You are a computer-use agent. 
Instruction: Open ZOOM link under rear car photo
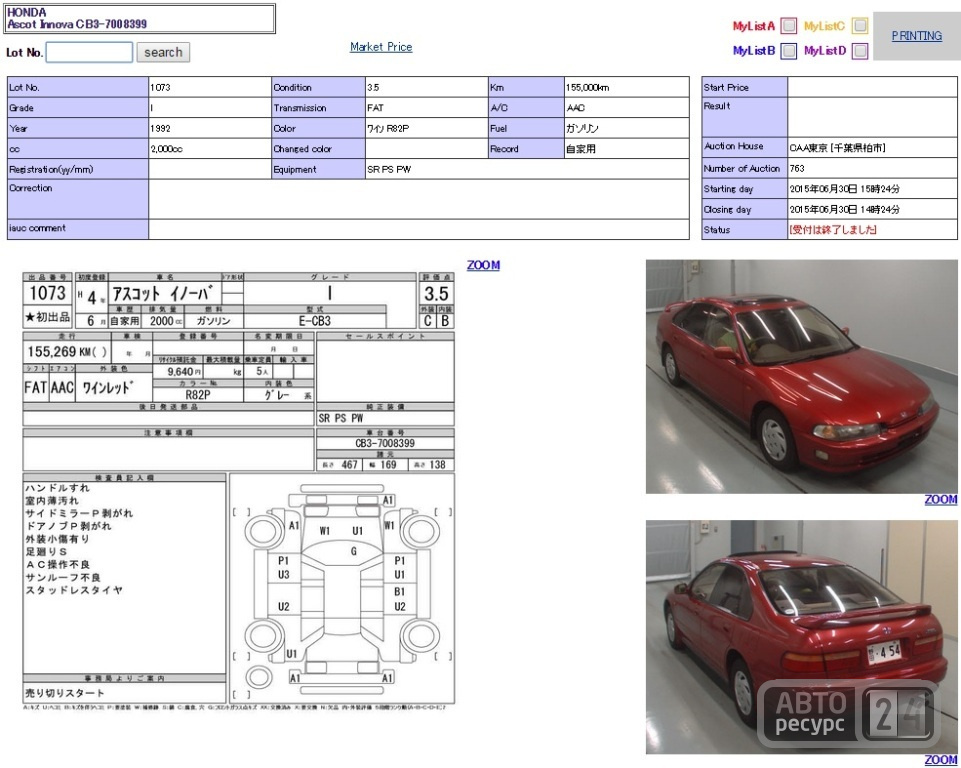coord(940,759)
